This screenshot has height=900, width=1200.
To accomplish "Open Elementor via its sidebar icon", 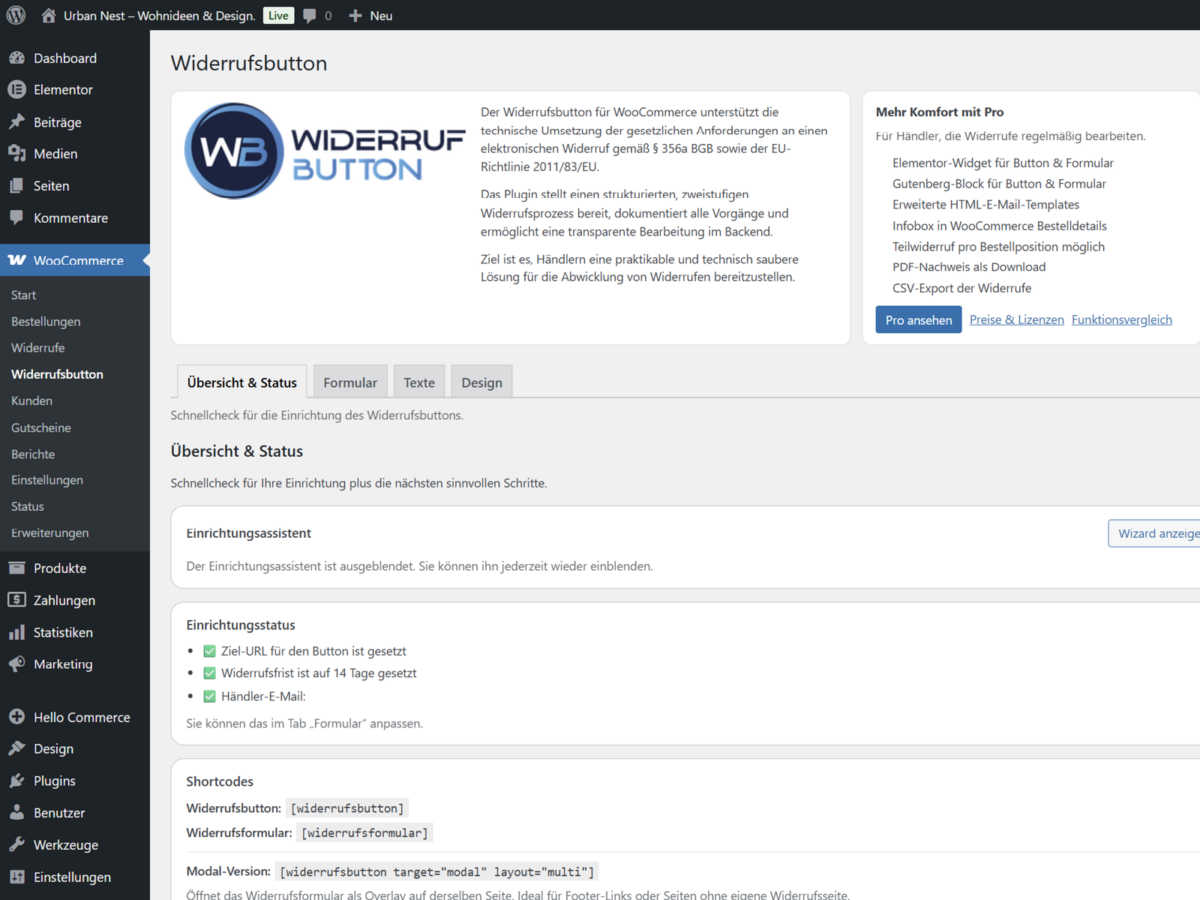I will pyautogui.click(x=16, y=90).
